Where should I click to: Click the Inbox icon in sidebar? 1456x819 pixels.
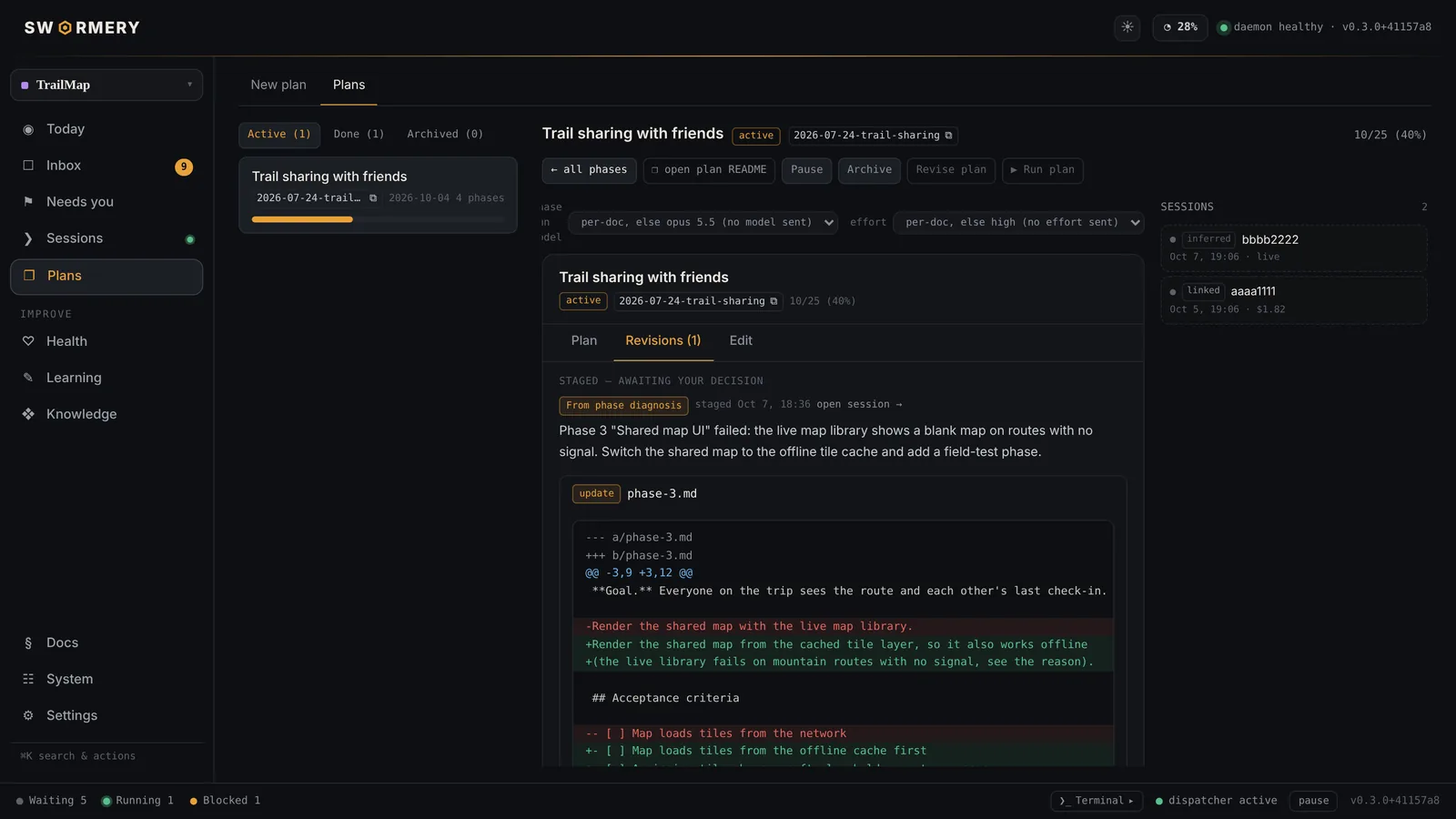click(x=28, y=166)
